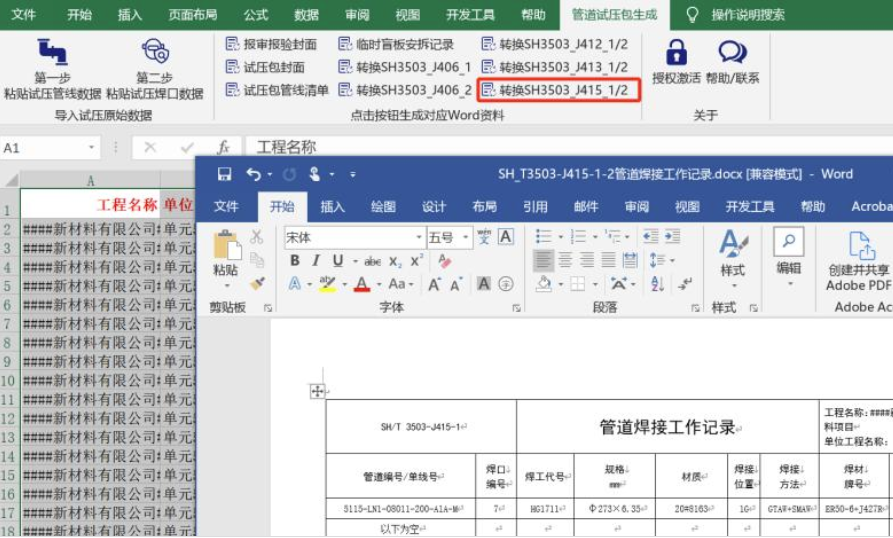Click 报审报验封面 button
This screenshot has height=538, width=893.
tap(271, 44)
